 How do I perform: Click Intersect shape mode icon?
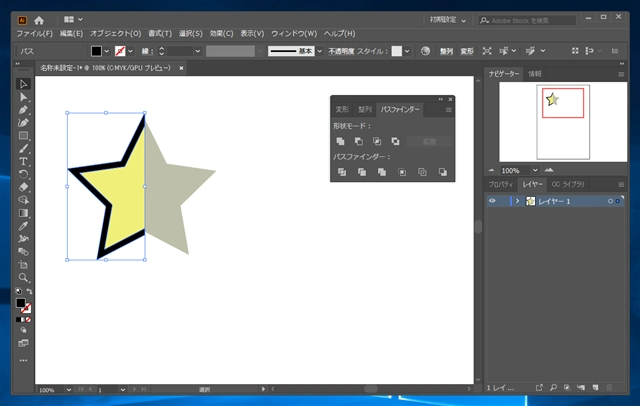click(x=377, y=141)
